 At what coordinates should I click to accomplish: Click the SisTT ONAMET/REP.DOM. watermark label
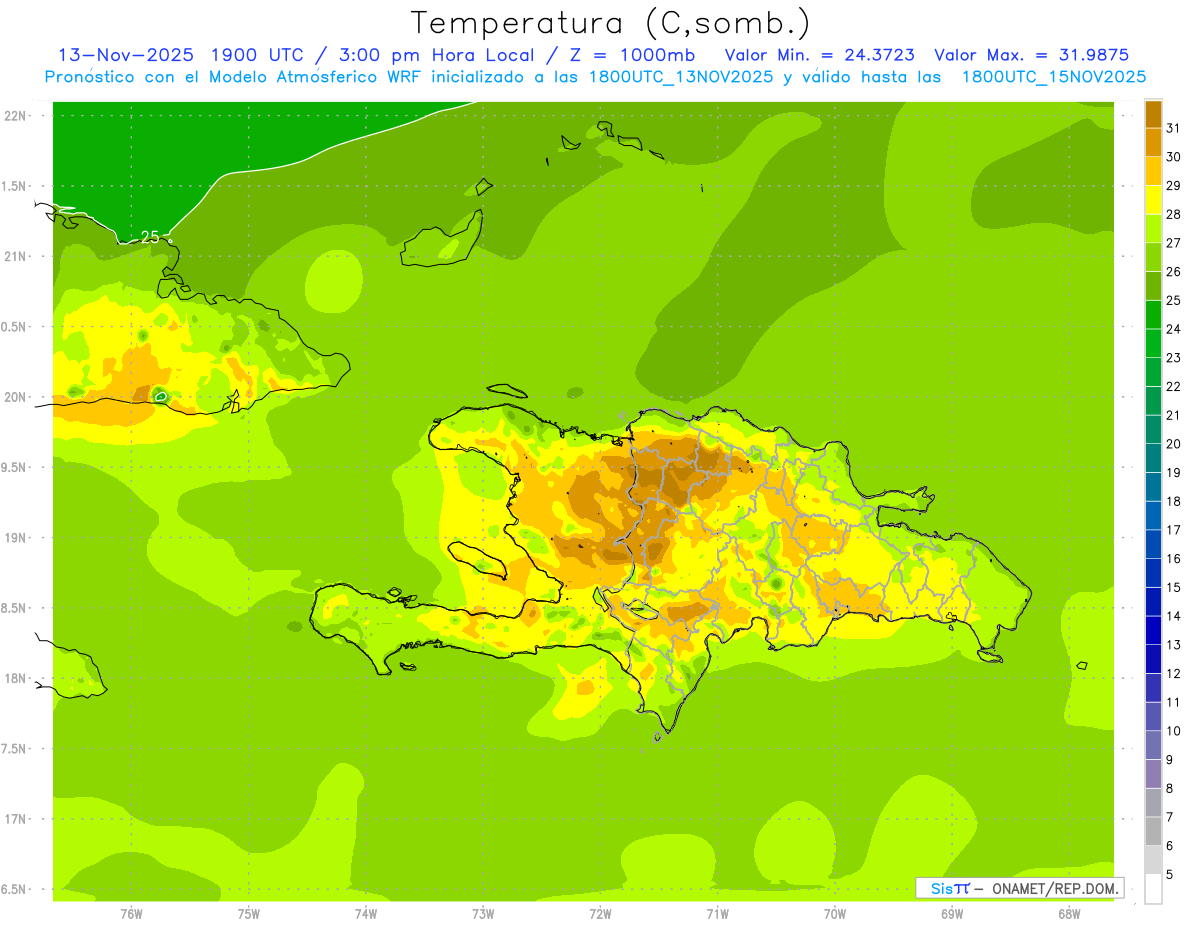click(x=1019, y=887)
